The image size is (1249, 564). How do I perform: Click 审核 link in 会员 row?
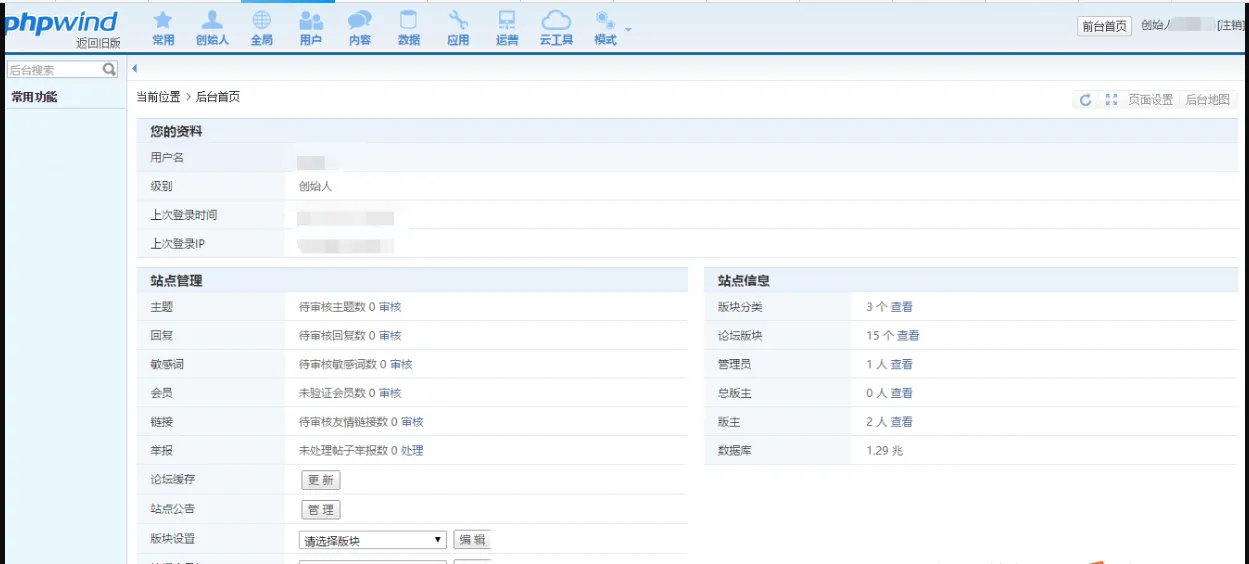tap(390, 393)
